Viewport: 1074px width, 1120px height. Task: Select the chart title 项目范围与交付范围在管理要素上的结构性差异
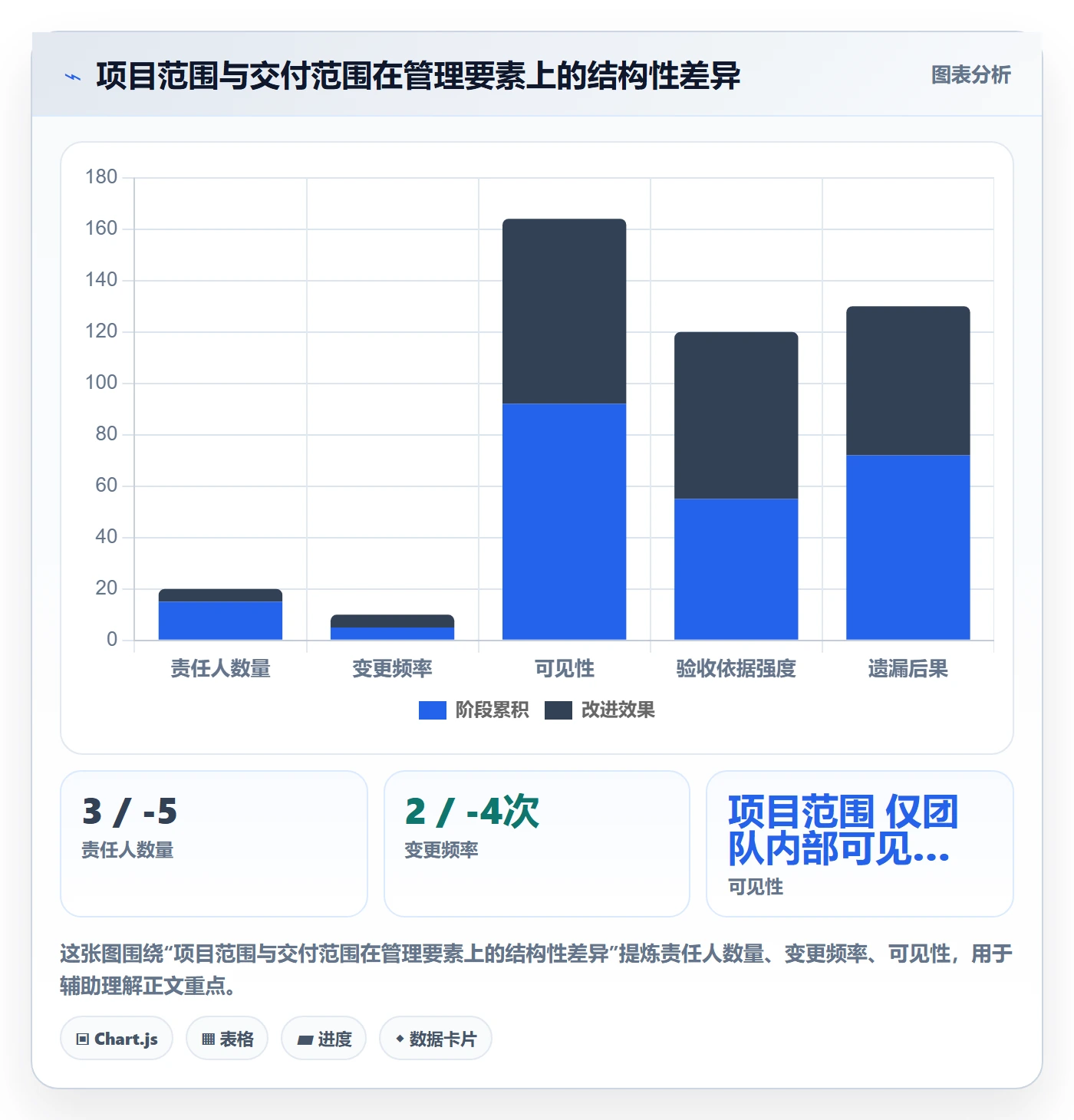click(x=418, y=76)
